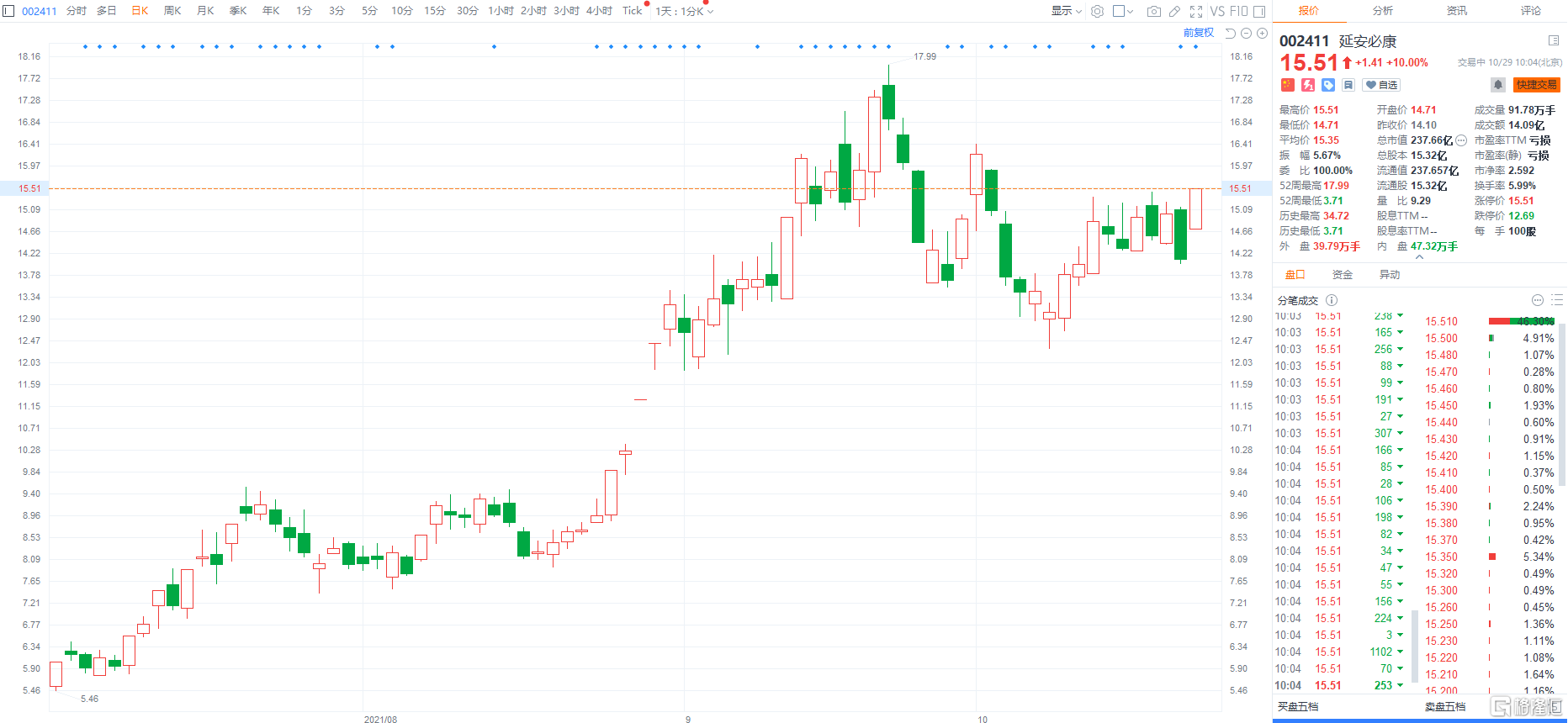Open the chart layout square dropdown
Screen dimensions: 1568x723
pos(1123,11)
